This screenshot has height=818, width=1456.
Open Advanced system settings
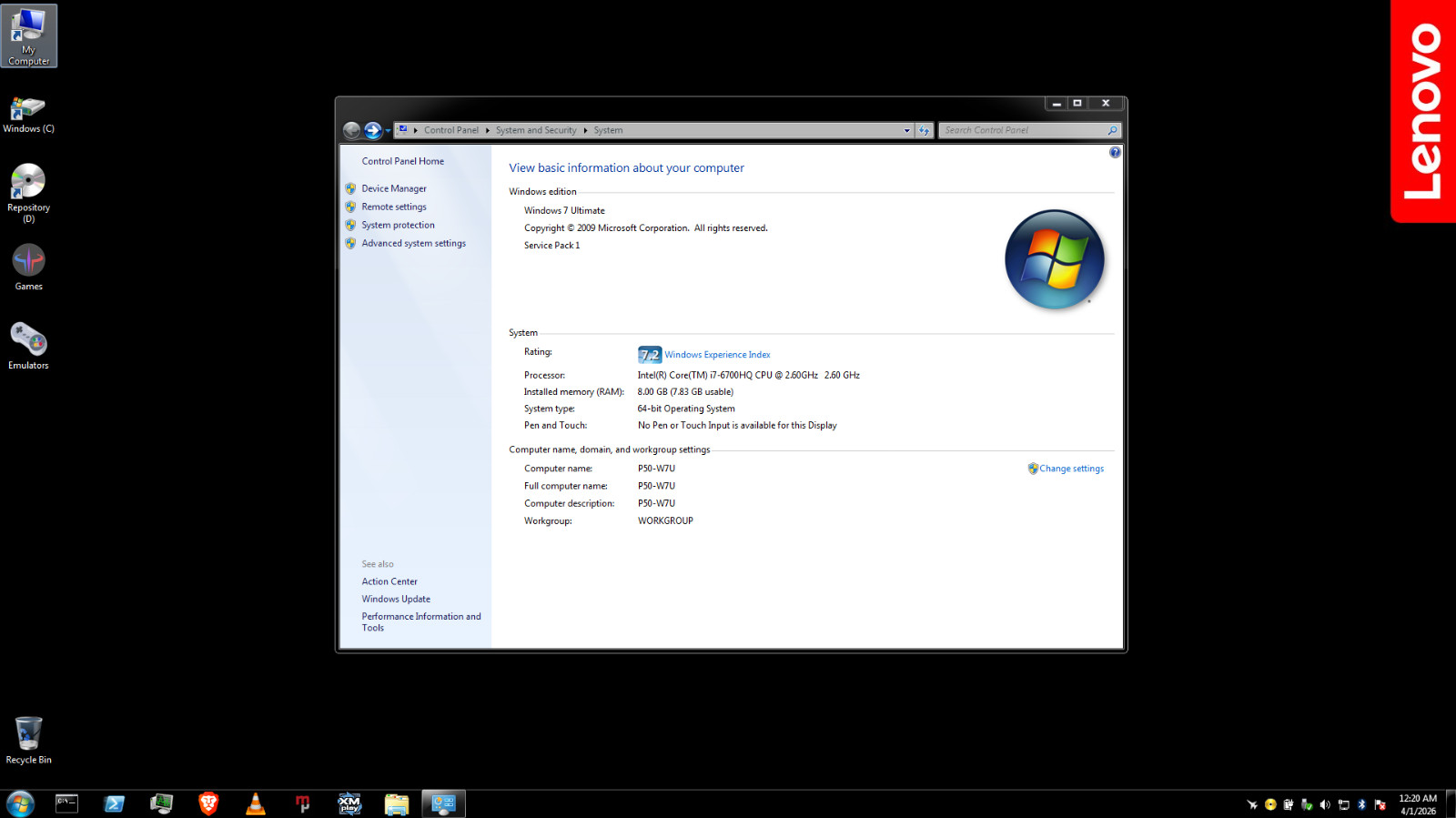coord(414,243)
